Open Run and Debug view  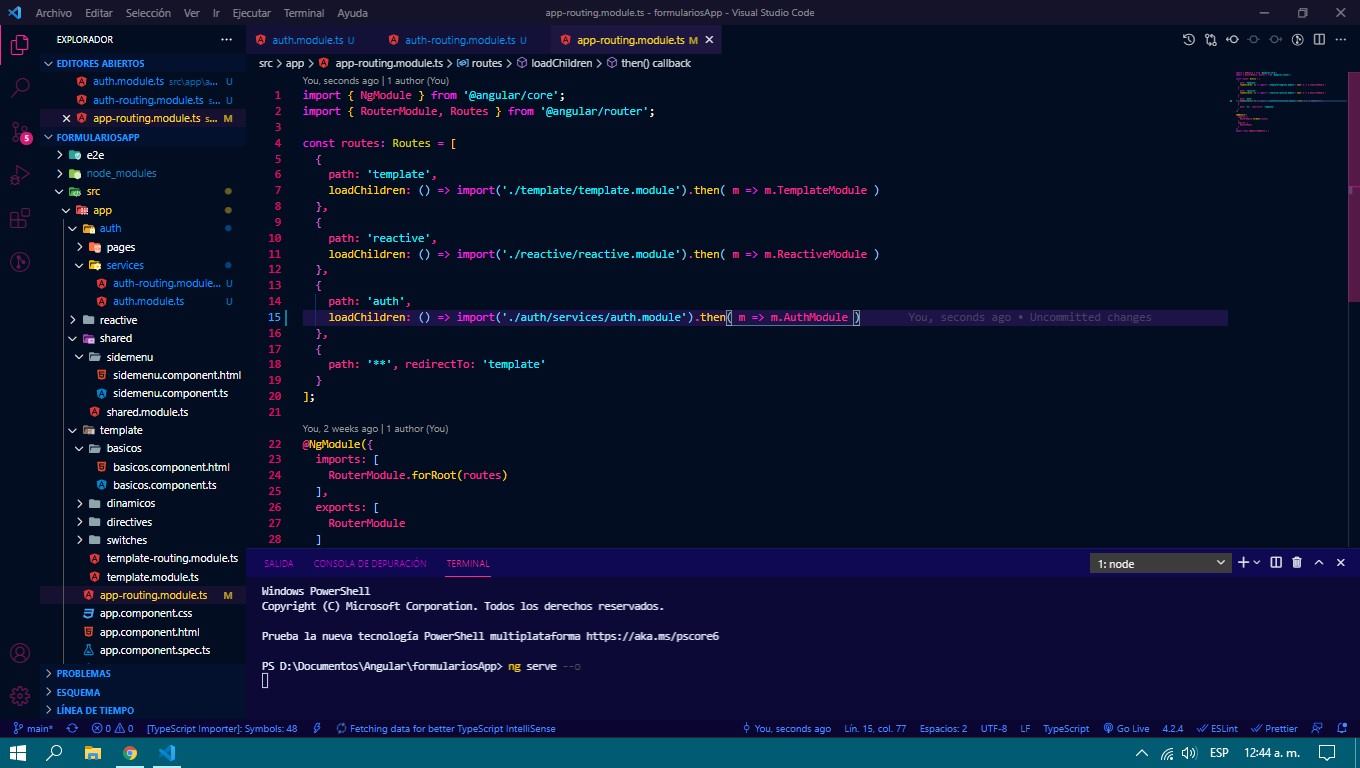pyautogui.click(x=20, y=176)
